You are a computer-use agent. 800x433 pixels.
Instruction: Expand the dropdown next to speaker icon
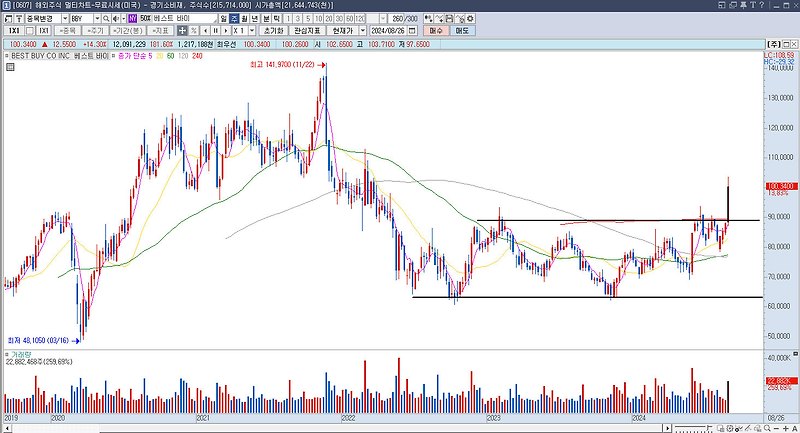click(x=123, y=18)
